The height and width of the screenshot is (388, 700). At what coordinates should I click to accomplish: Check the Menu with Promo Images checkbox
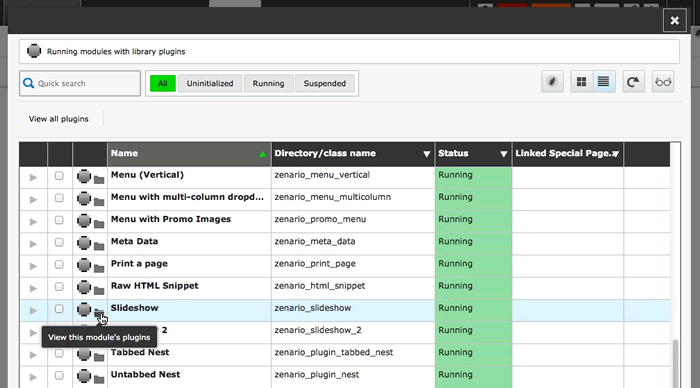coord(59,220)
